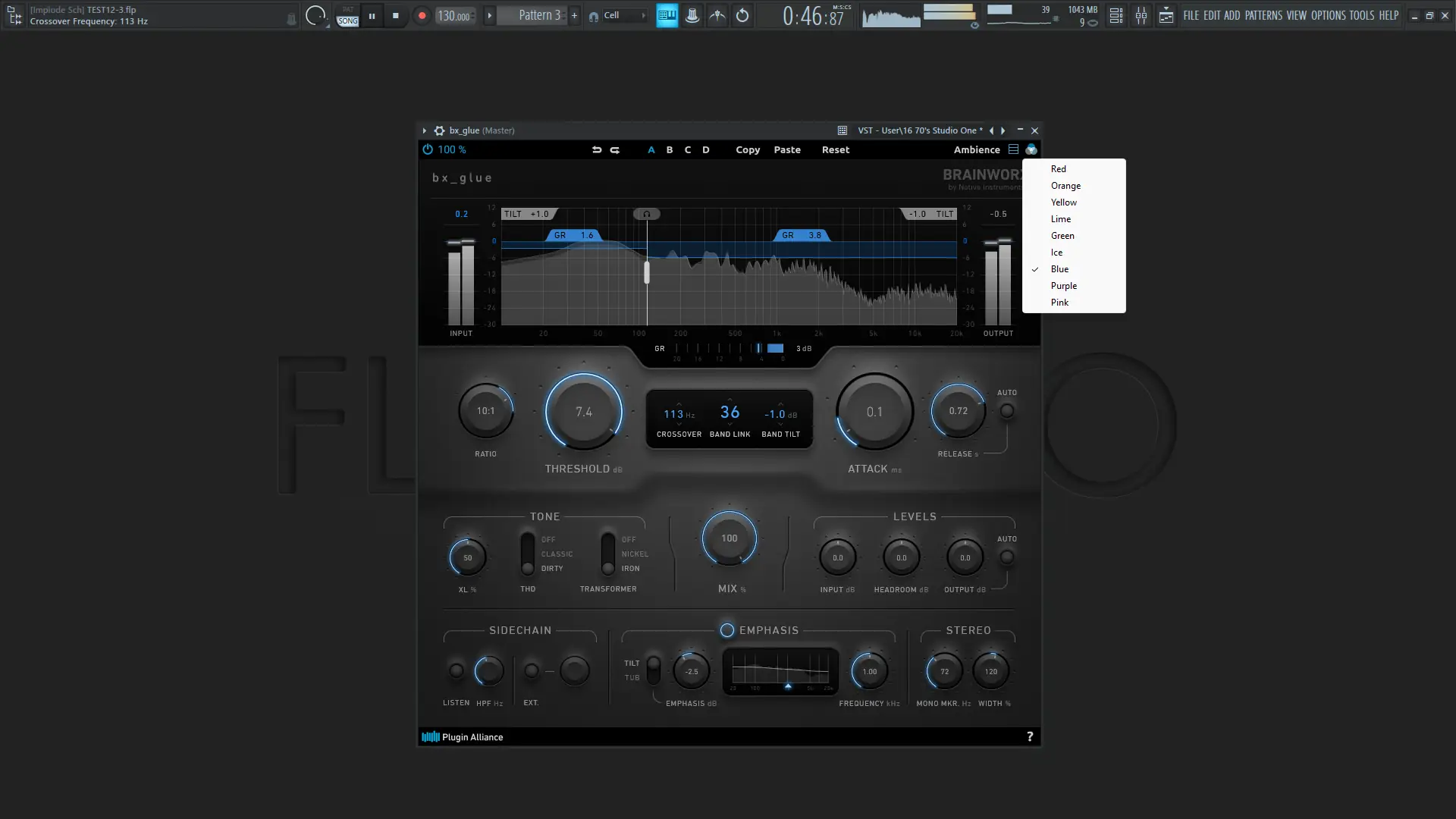Expand the bx_glue plugin options arrow
The width and height of the screenshot is (1456, 819).
point(424,130)
